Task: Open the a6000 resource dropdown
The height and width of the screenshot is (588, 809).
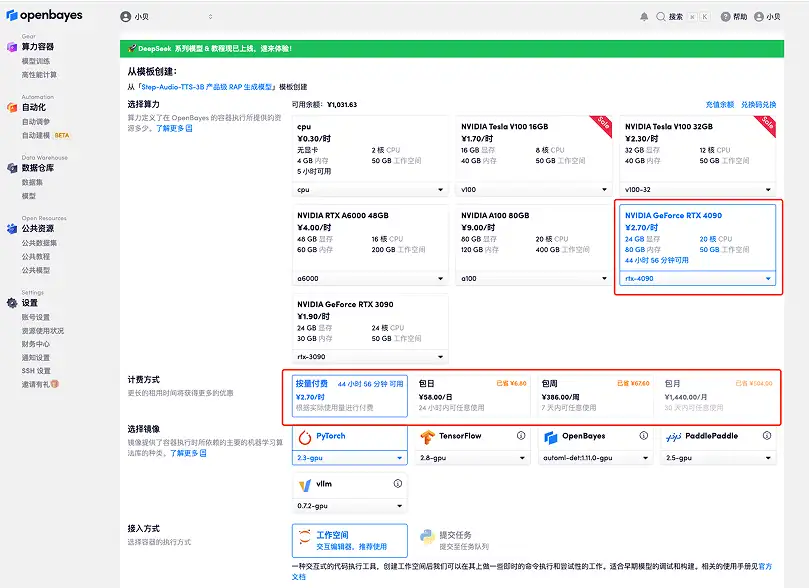Action: (x=370, y=279)
